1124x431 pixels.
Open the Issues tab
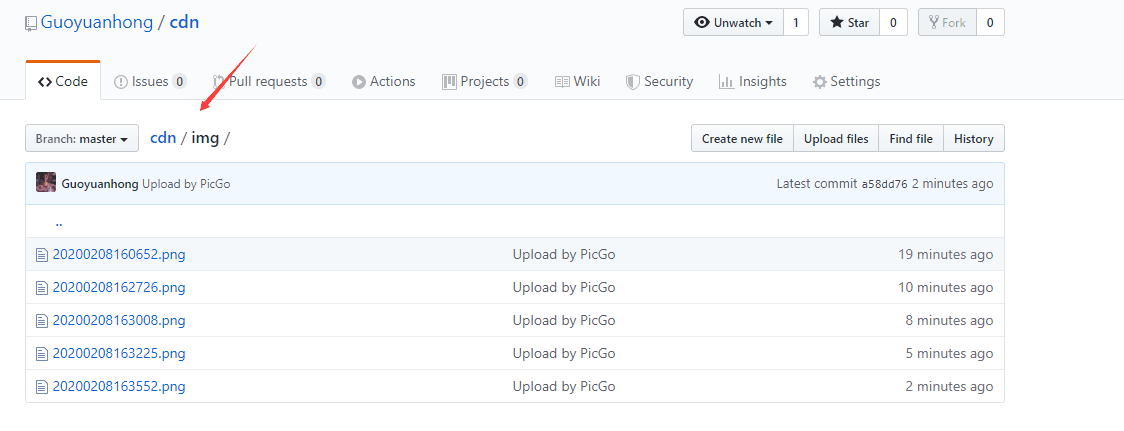click(x=151, y=82)
